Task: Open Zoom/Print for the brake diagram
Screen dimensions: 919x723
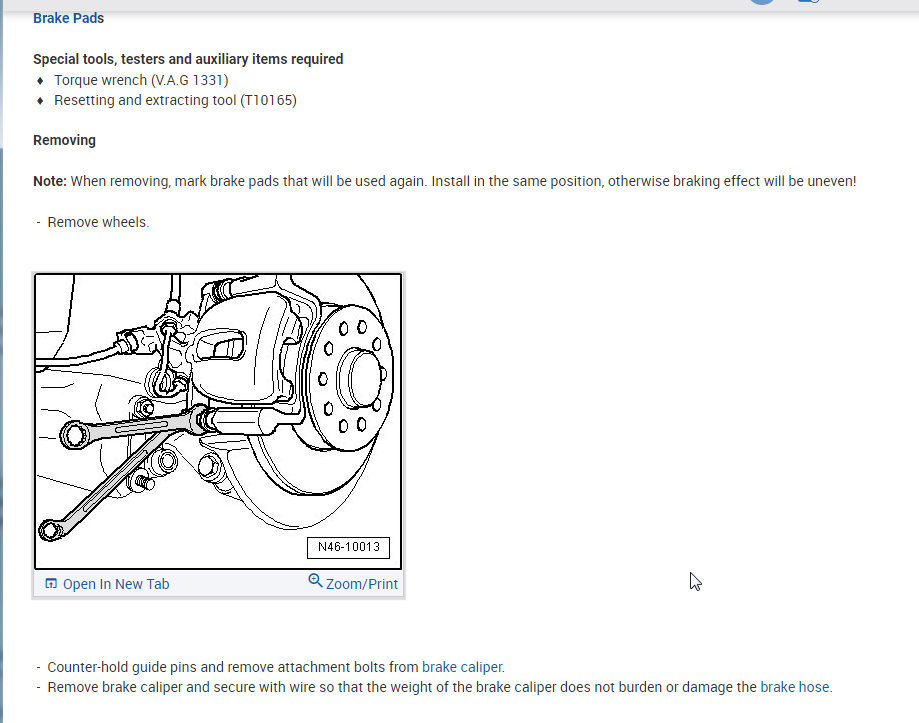Action: (353, 583)
